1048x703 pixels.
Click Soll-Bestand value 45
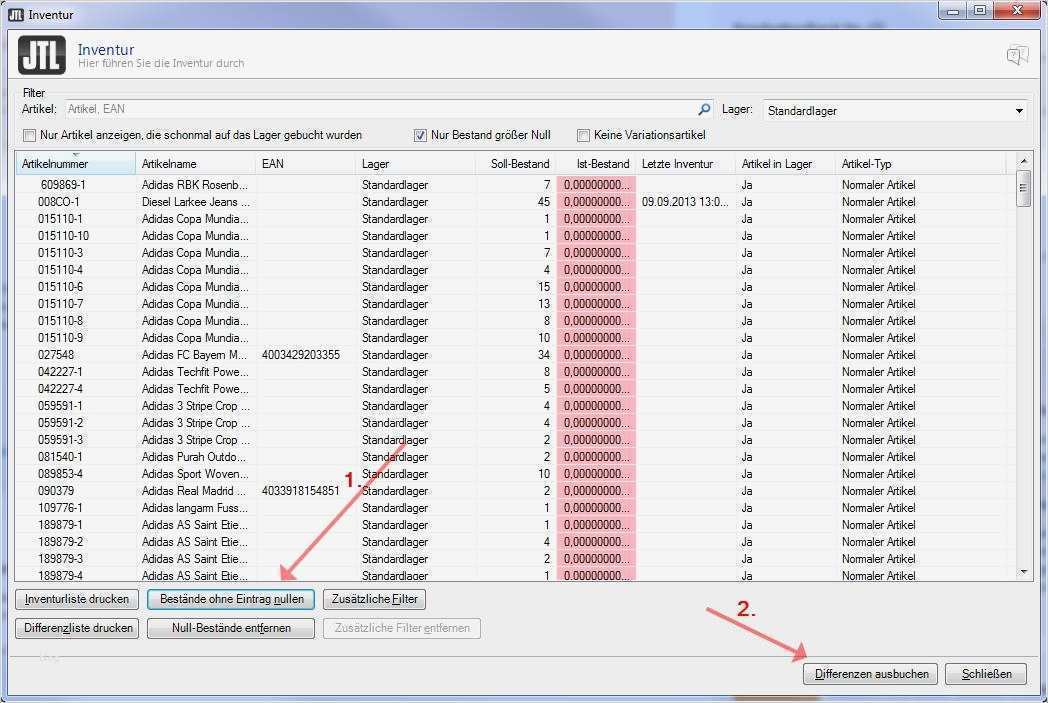coord(544,202)
